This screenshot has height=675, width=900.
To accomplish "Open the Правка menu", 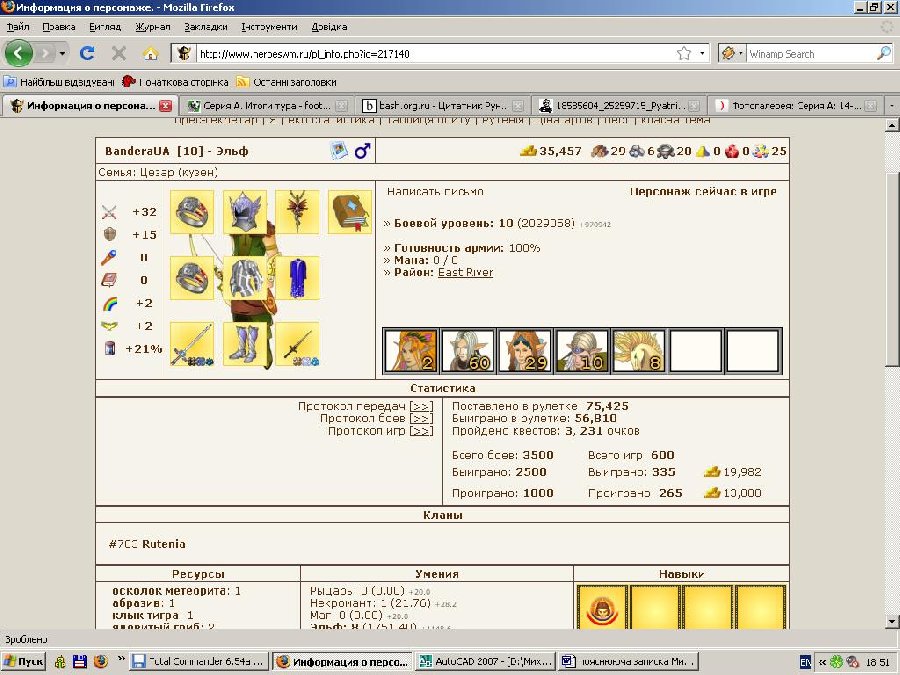I will coord(59,26).
